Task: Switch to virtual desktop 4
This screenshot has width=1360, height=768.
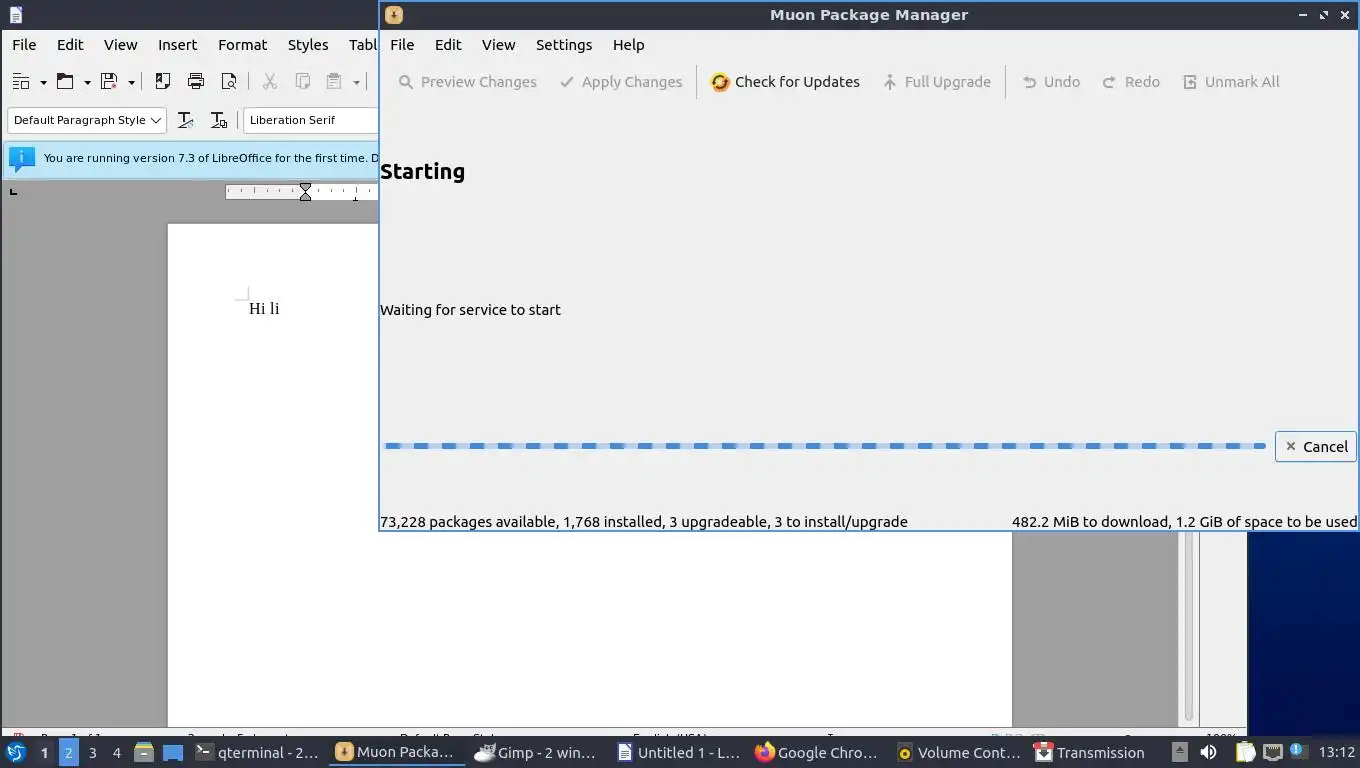Action: [117, 753]
